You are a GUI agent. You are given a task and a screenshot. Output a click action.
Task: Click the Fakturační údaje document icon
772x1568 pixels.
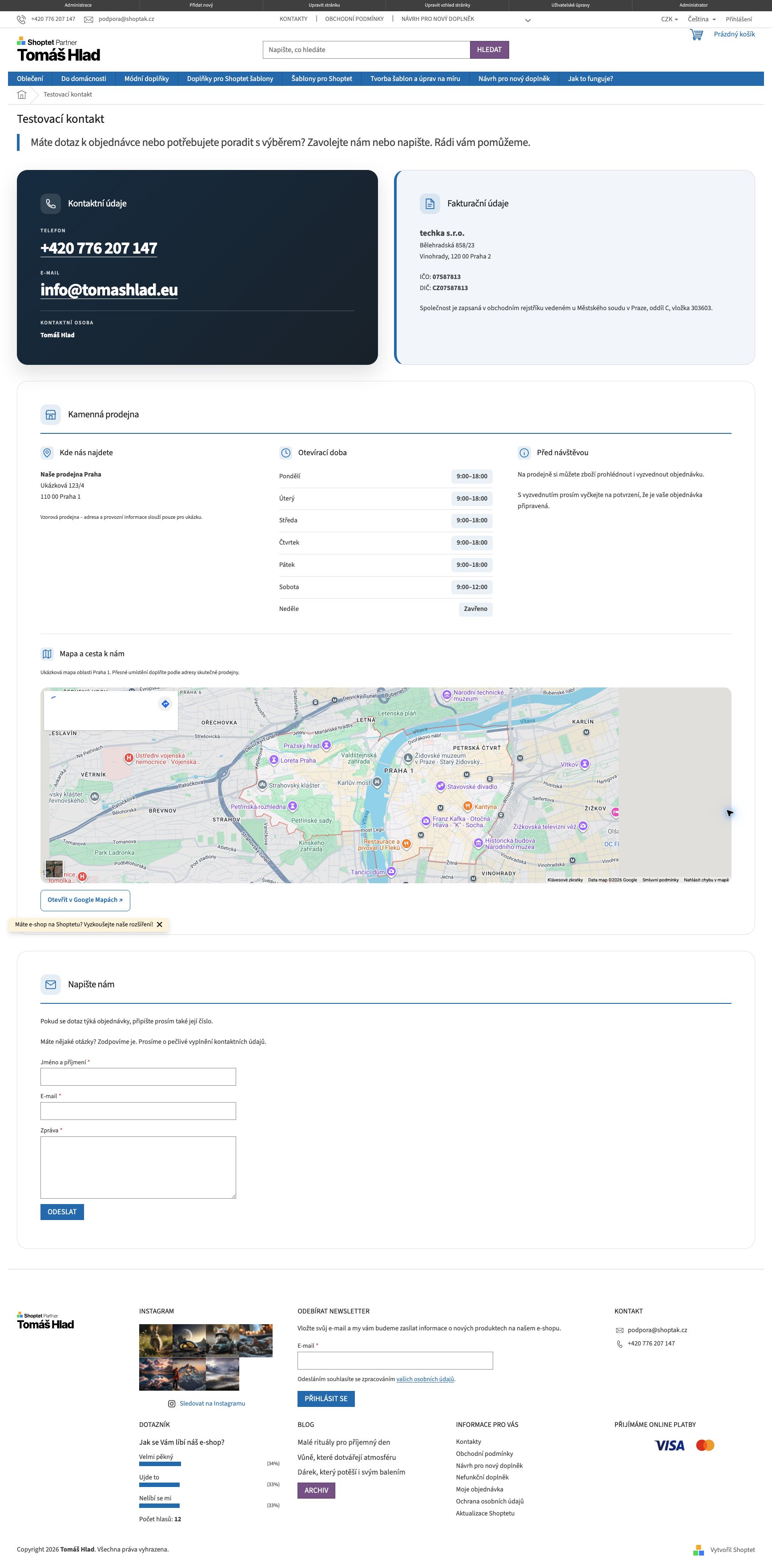coord(430,203)
